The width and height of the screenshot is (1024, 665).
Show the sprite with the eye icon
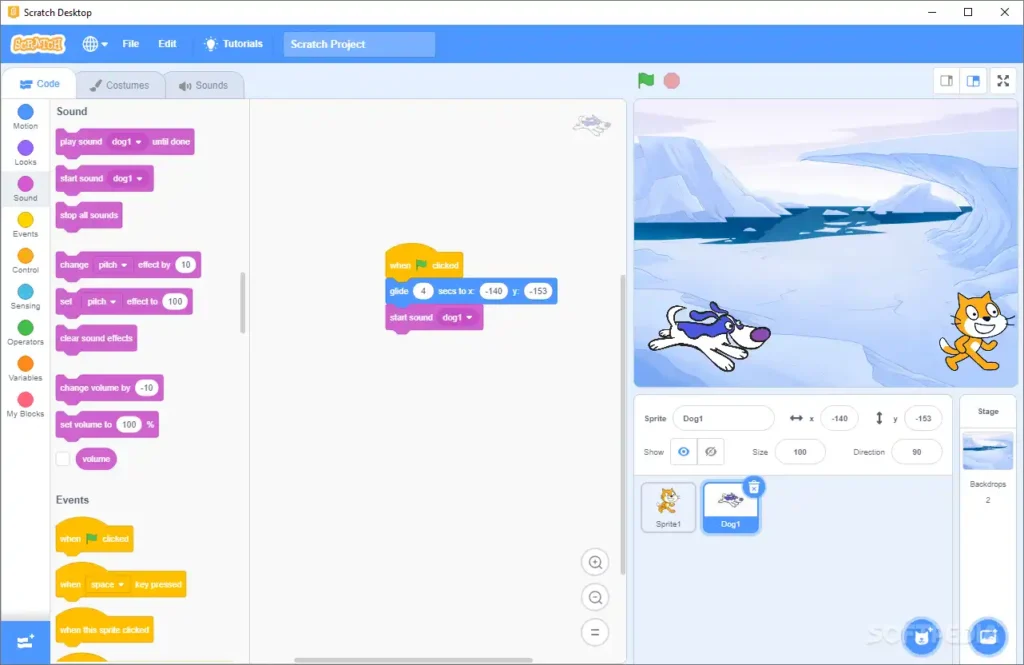click(x=684, y=451)
